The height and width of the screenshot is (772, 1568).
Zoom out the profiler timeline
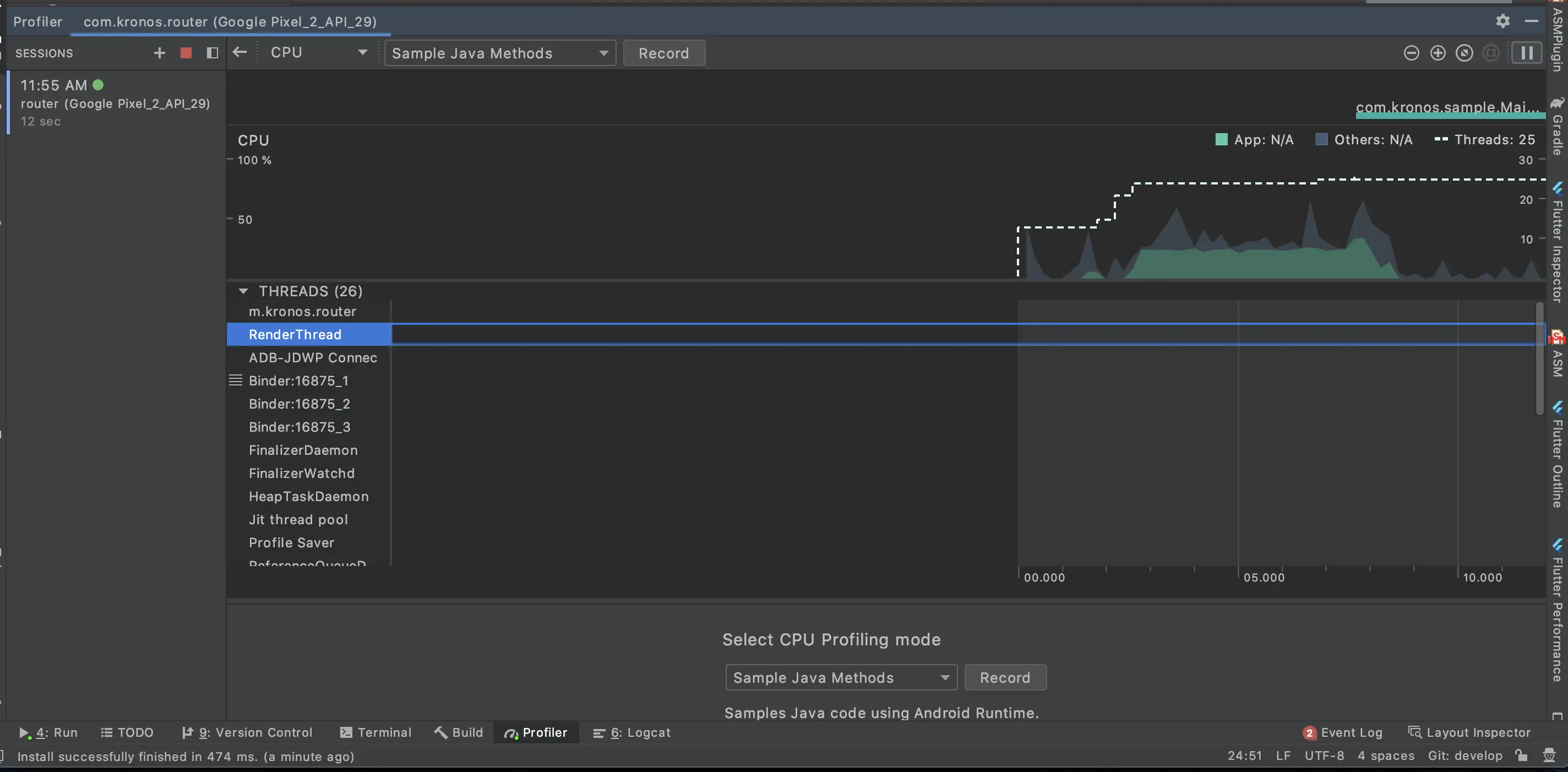click(x=1411, y=53)
